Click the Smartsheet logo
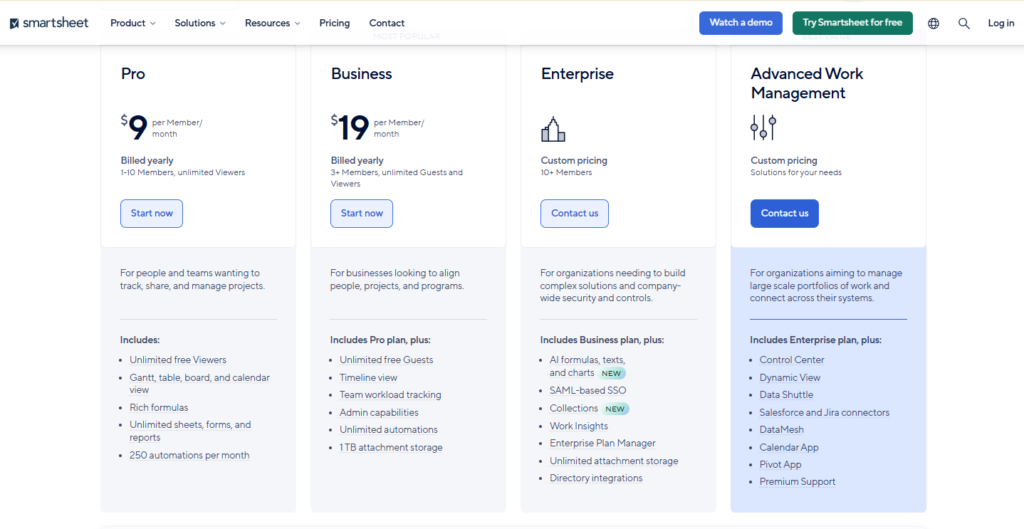The width and height of the screenshot is (1024, 529). click(49, 23)
